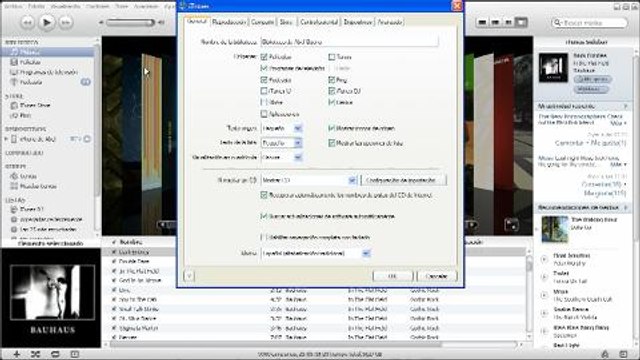
Task: Click the track list vertical scrollbar
Action: (529, 294)
